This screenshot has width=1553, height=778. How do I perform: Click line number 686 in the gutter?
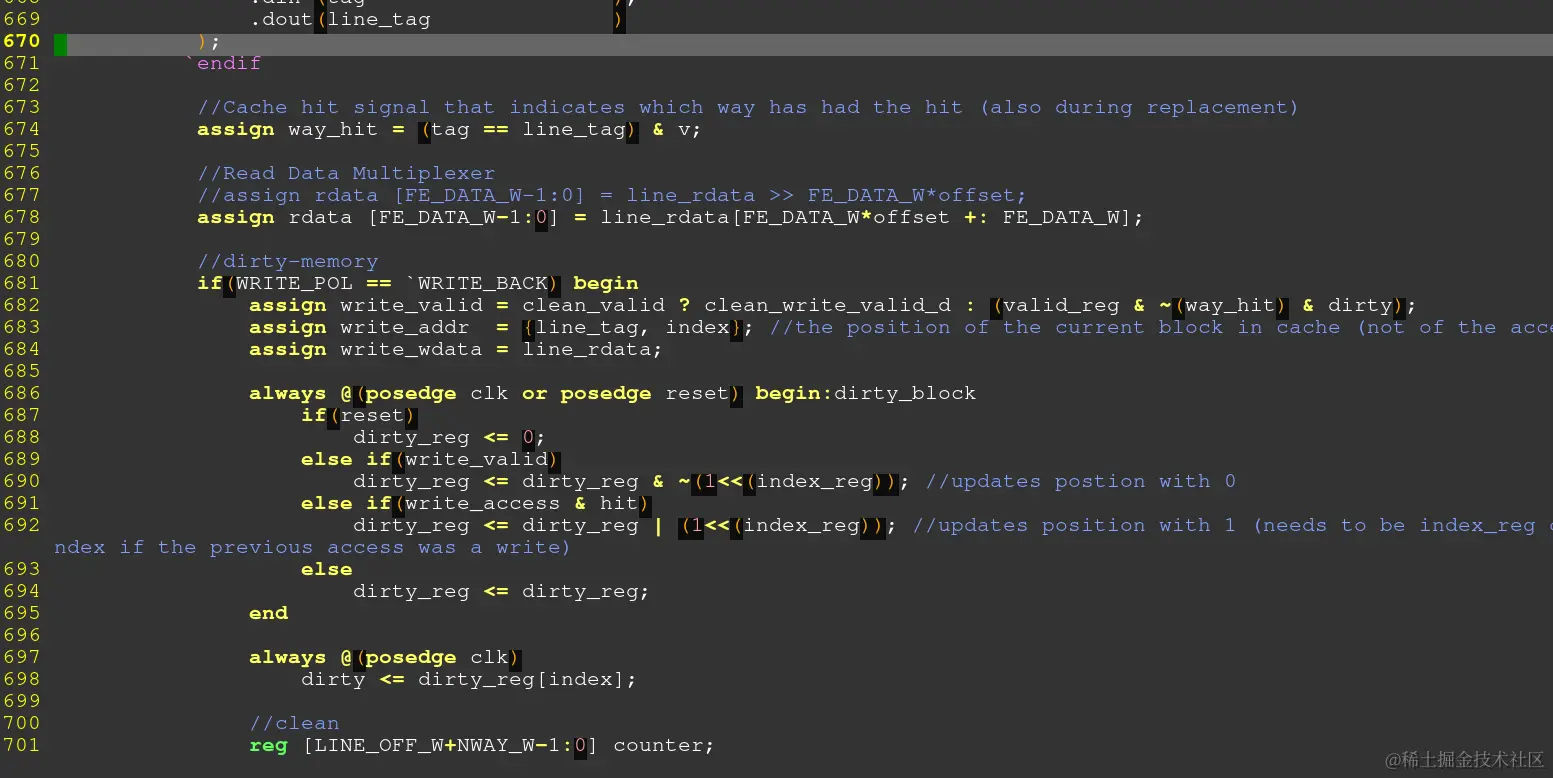tap(21, 393)
